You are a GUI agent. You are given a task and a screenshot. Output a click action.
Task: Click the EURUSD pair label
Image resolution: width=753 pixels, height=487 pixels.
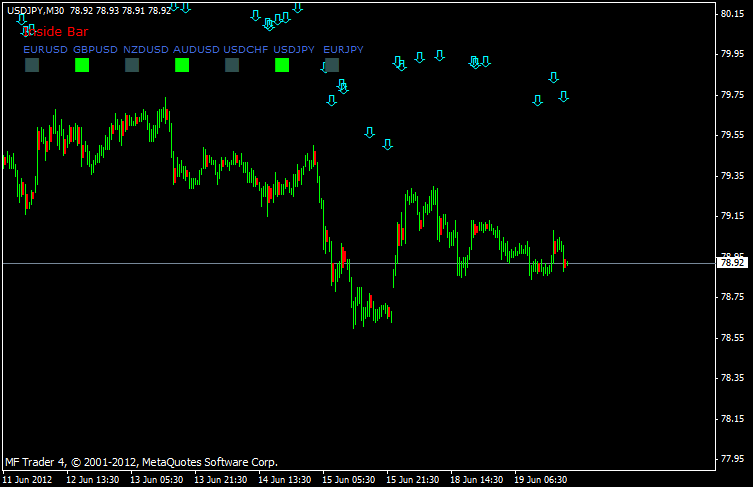tap(46, 49)
